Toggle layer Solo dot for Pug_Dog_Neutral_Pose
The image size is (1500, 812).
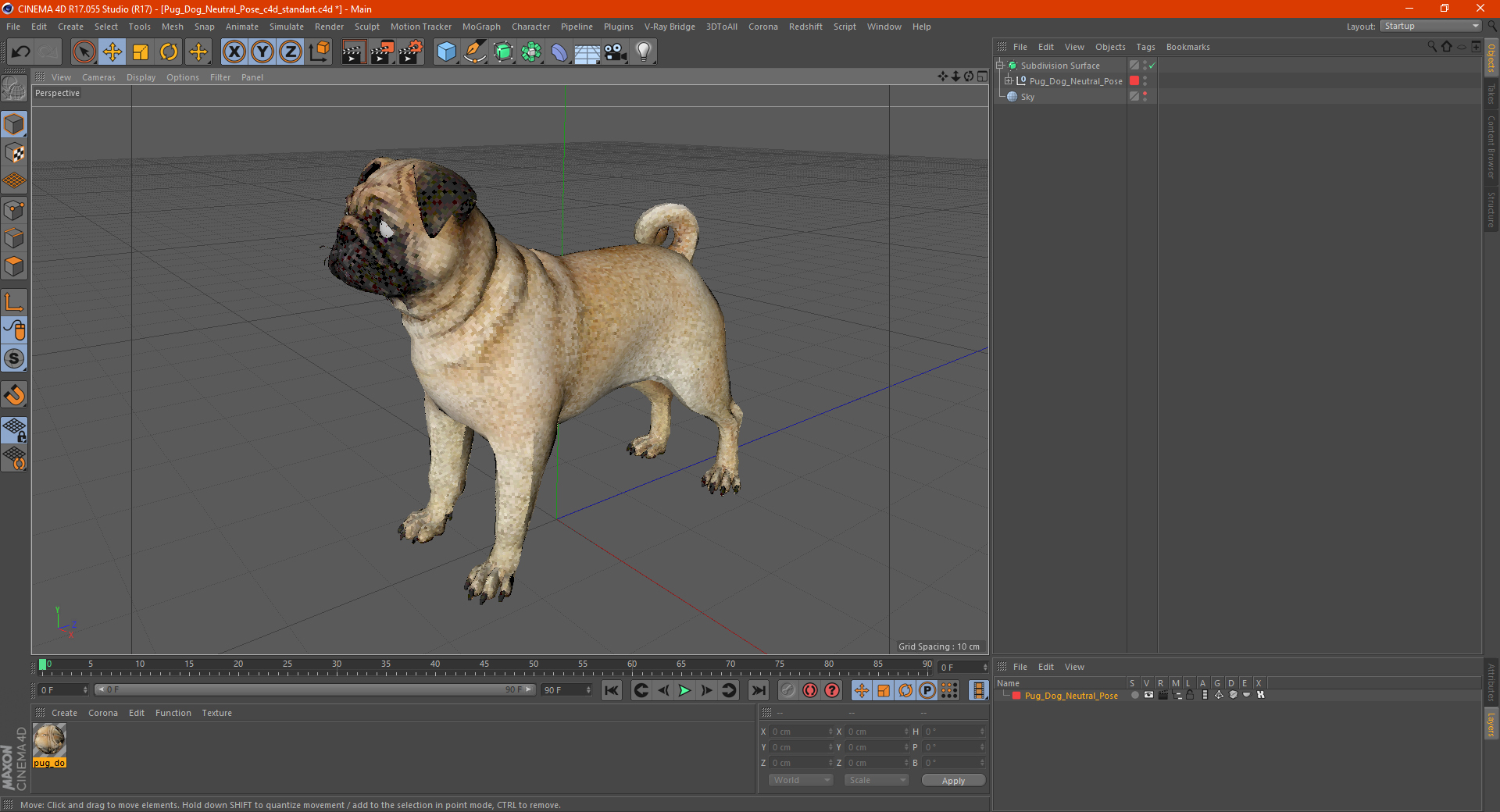coord(1134,695)
